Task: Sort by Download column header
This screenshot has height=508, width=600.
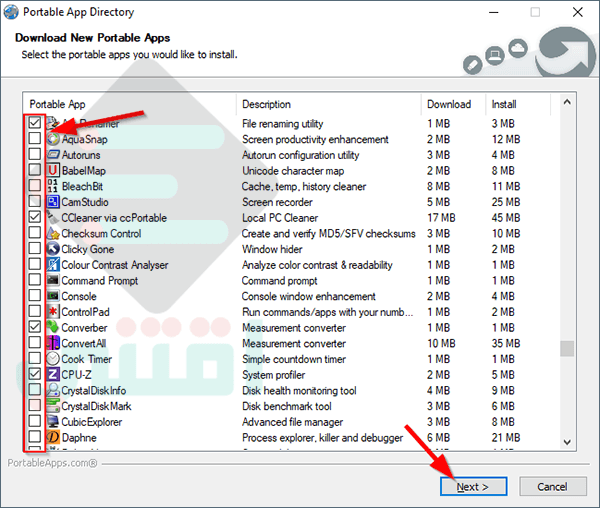Action: (453, 104)
